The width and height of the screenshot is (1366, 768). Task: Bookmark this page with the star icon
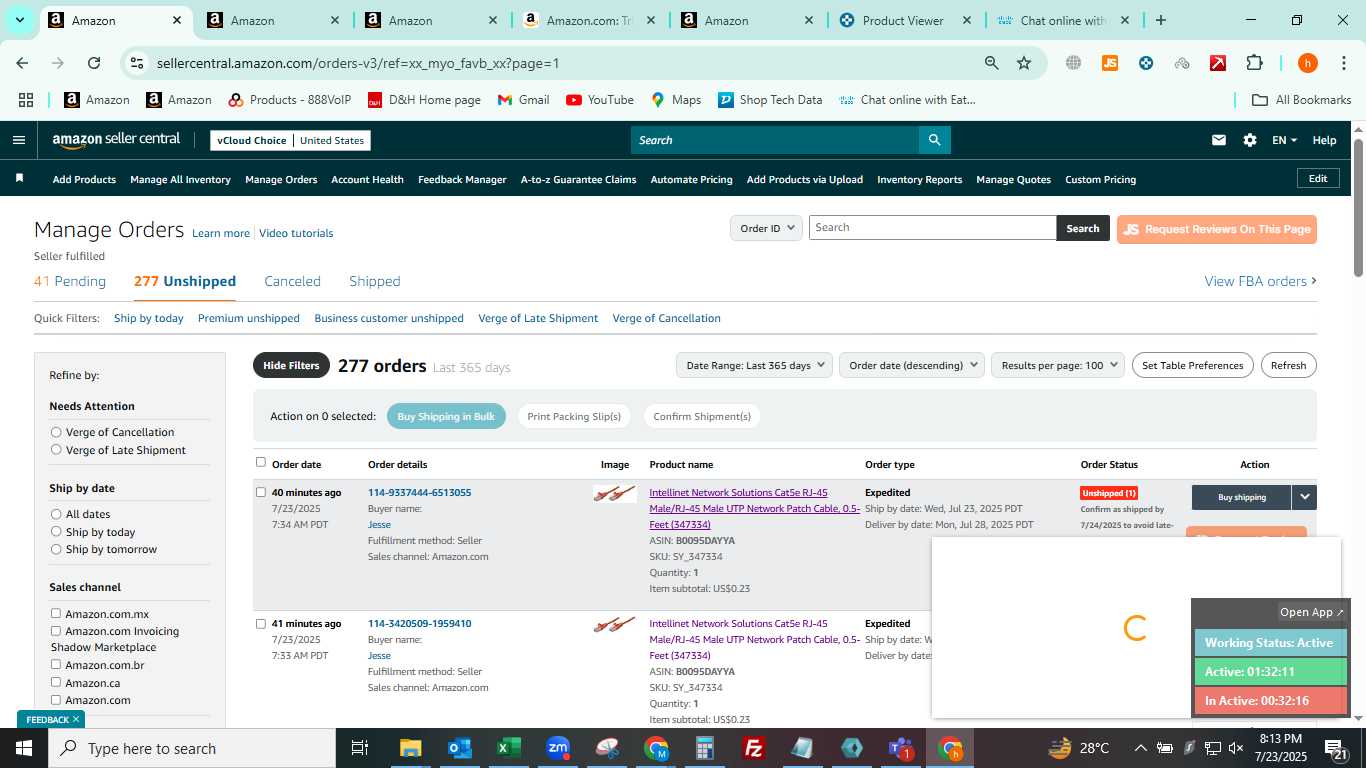pos(1024,63)
